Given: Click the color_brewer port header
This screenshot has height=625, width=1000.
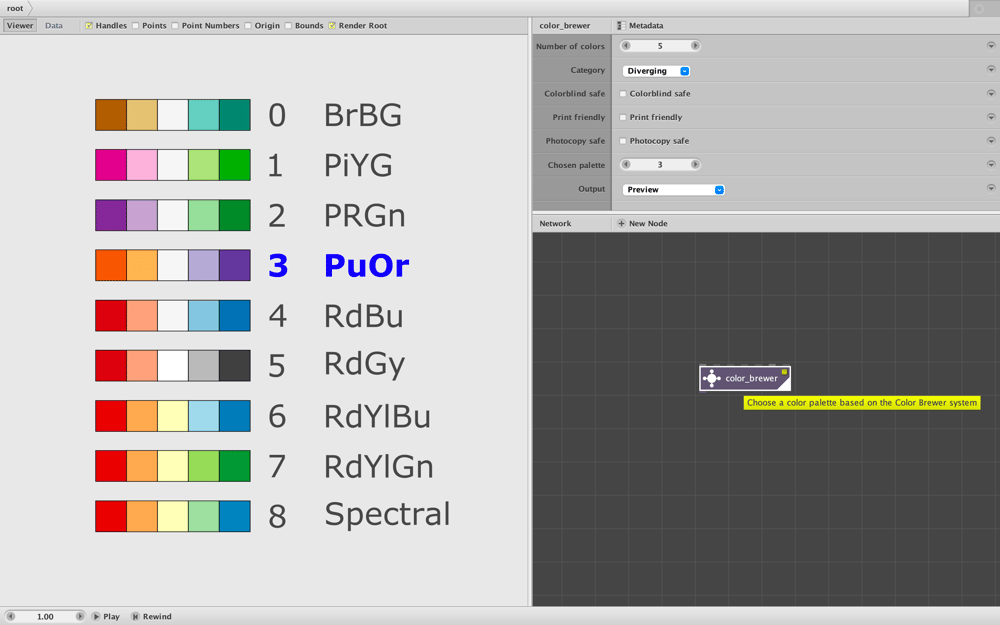Looking at the screenshot, I should coord(564,26).
